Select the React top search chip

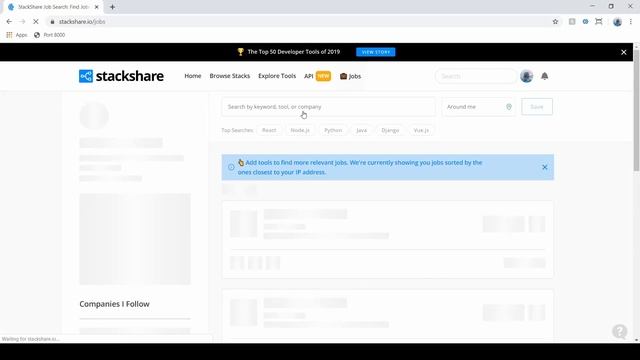(x=269, y=130)
